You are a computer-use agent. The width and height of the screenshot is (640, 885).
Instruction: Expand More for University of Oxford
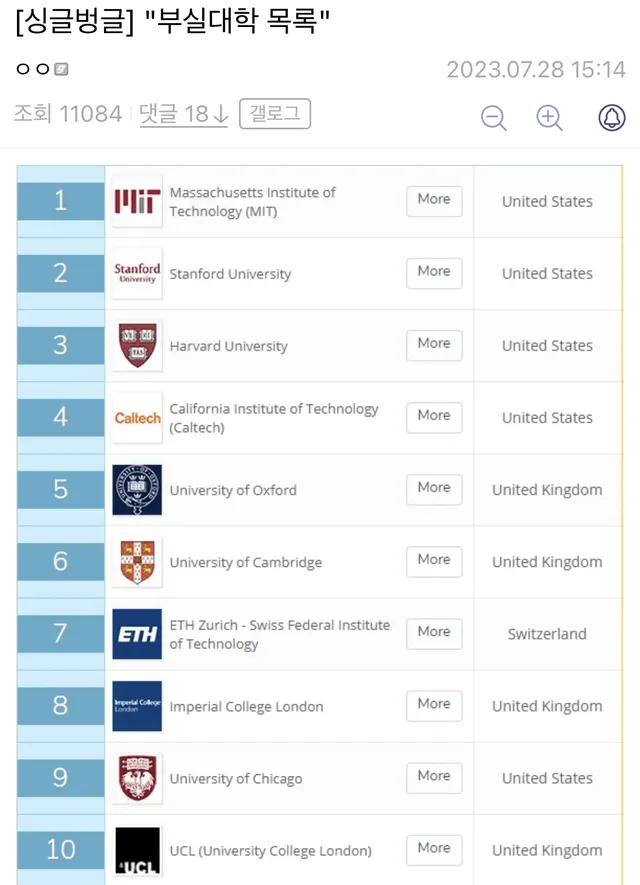(434, 488)
